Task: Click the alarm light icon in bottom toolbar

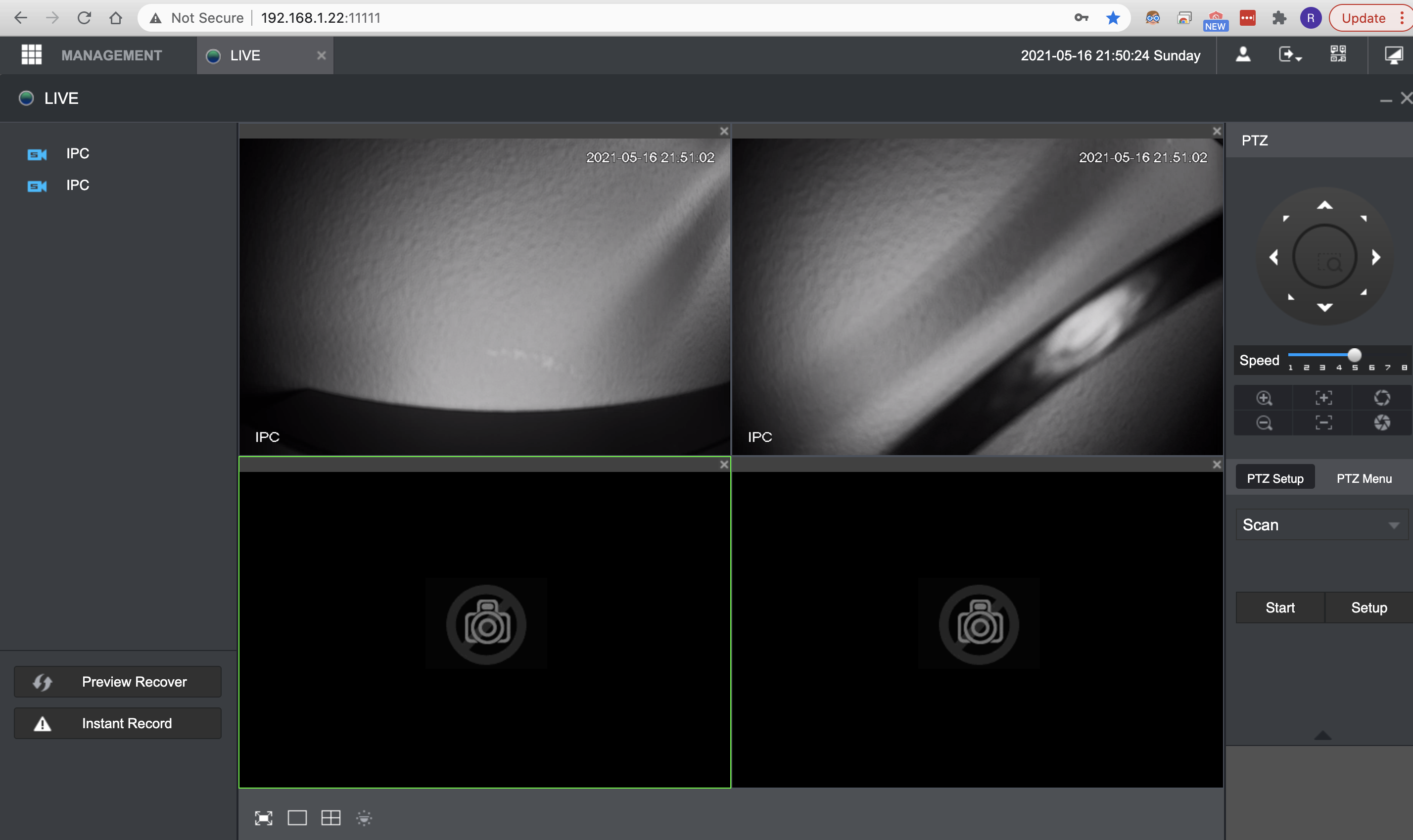Action: coord(364,818)
